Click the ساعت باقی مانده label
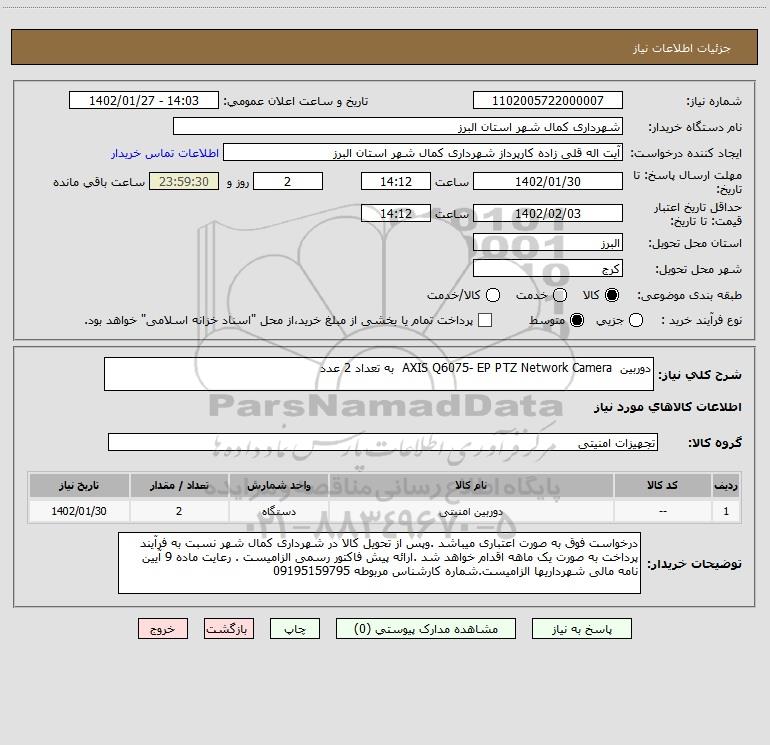770x745 pixels. pyautogui.click(x=99, y=182)
